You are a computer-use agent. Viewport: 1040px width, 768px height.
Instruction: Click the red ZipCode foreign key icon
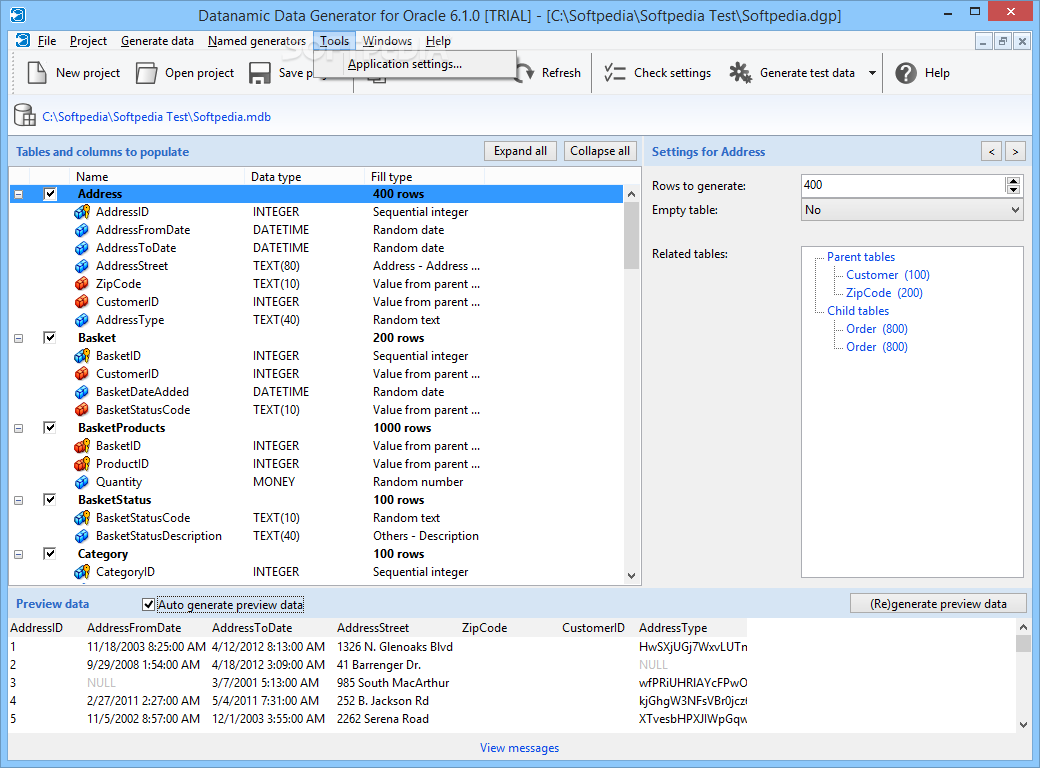point(82,284)
